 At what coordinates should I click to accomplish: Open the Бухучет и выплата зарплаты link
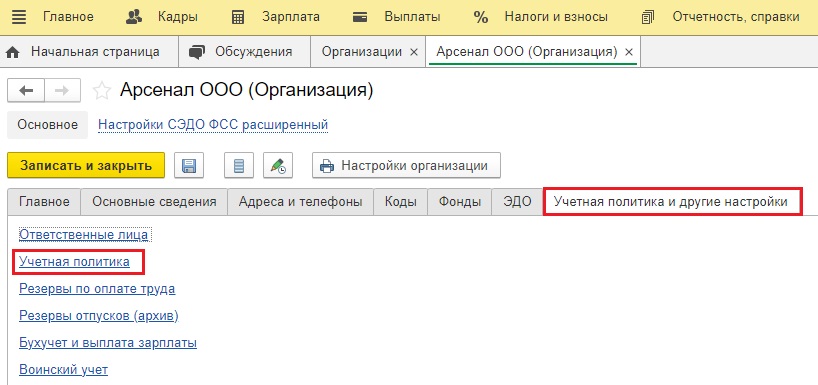(x=108, y=343)
